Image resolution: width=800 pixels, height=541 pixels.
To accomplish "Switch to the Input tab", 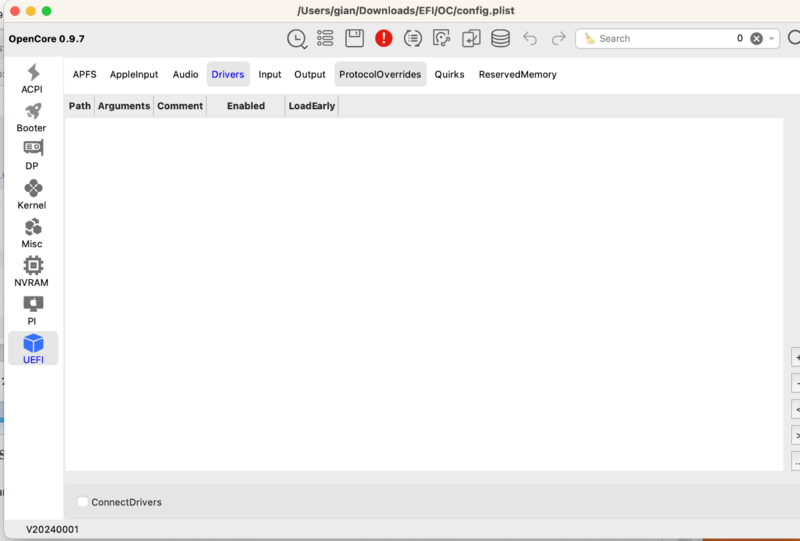I will pos(269,75).
